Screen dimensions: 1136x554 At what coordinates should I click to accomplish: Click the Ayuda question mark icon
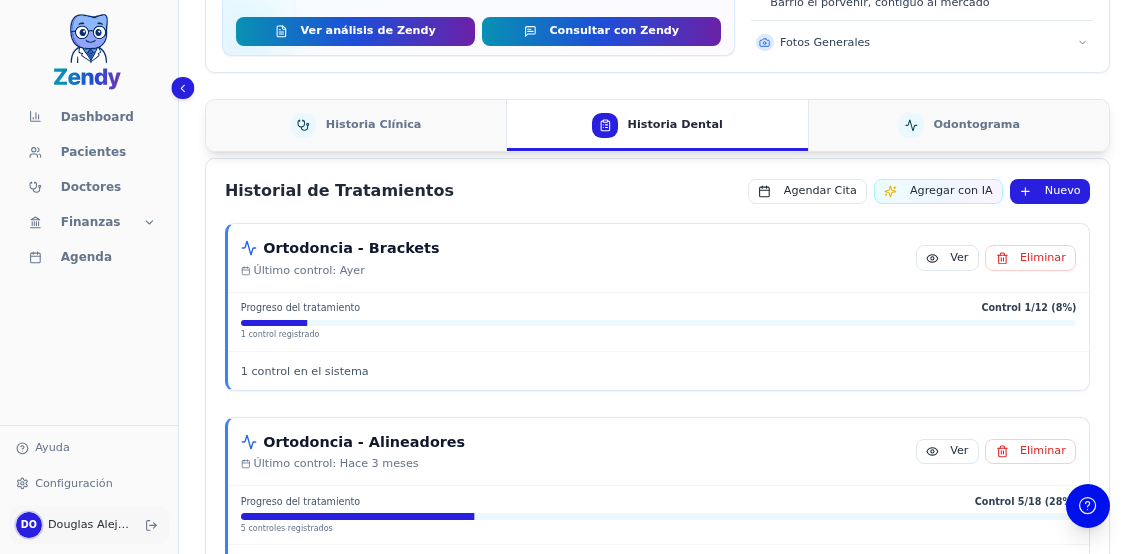[22, 448]
